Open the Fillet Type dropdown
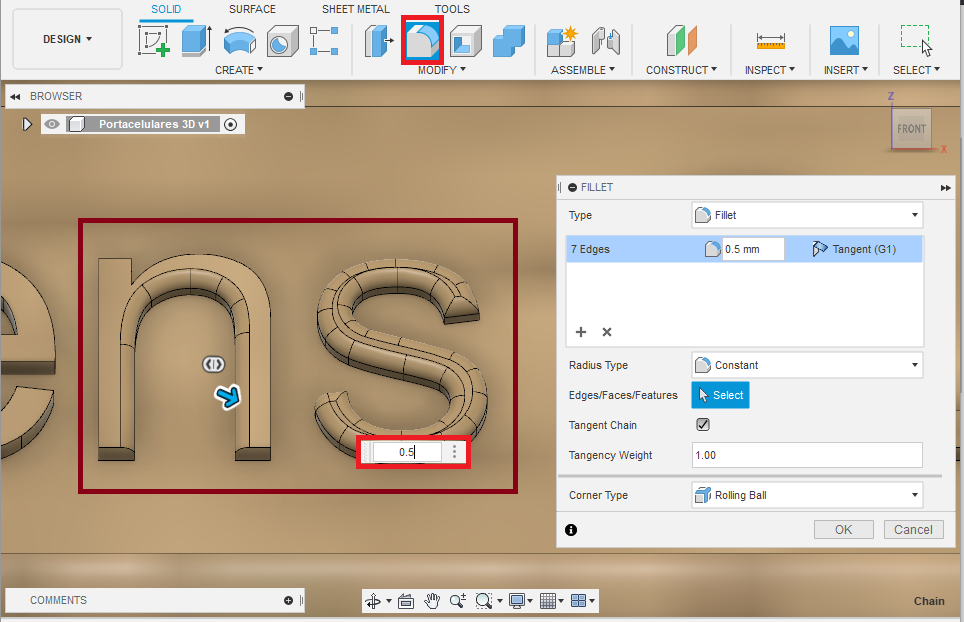The height and width of the screenshot is (622, 964). (x=807, y=215)
